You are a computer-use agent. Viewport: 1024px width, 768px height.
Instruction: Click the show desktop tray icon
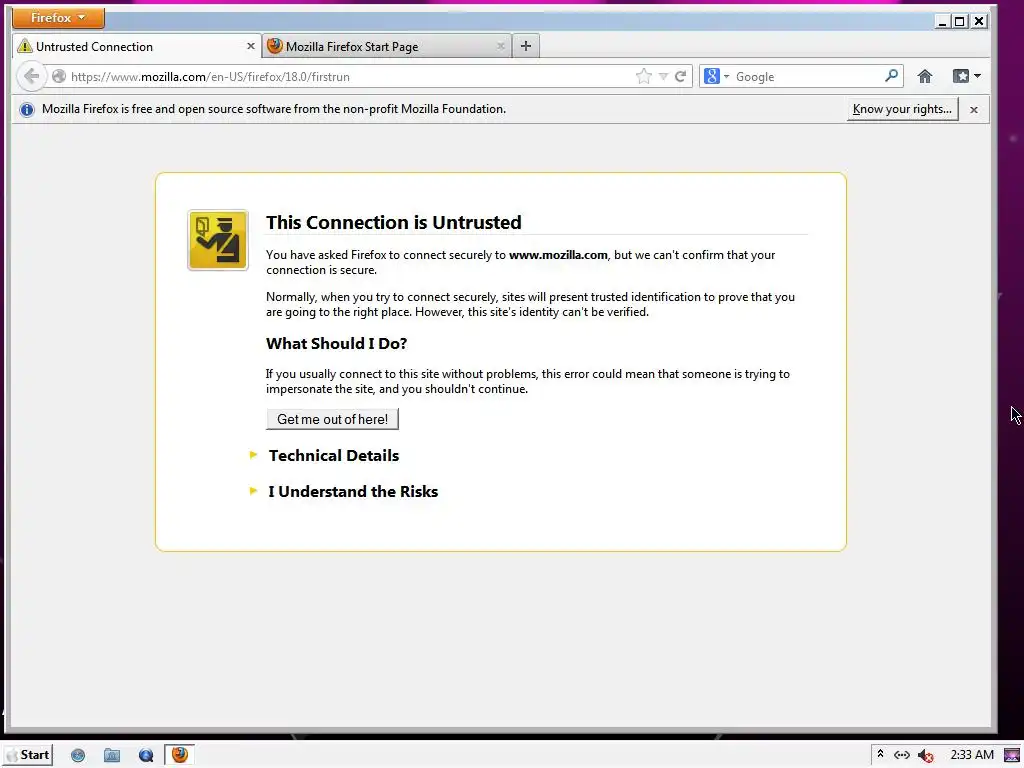click(x=1012, y=756)
